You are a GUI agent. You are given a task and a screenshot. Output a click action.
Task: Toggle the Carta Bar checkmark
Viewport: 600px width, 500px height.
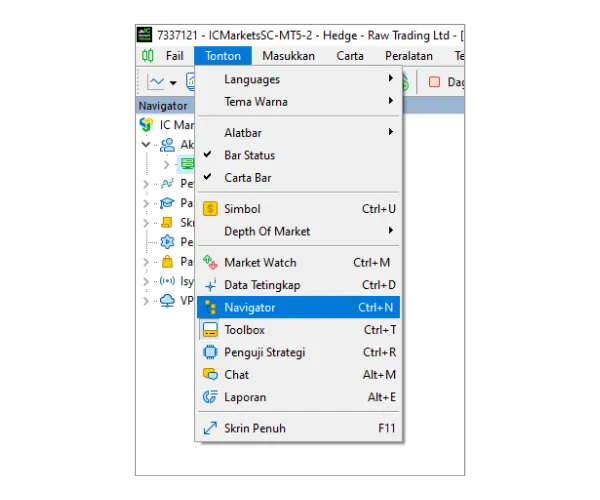coord(298,178)
